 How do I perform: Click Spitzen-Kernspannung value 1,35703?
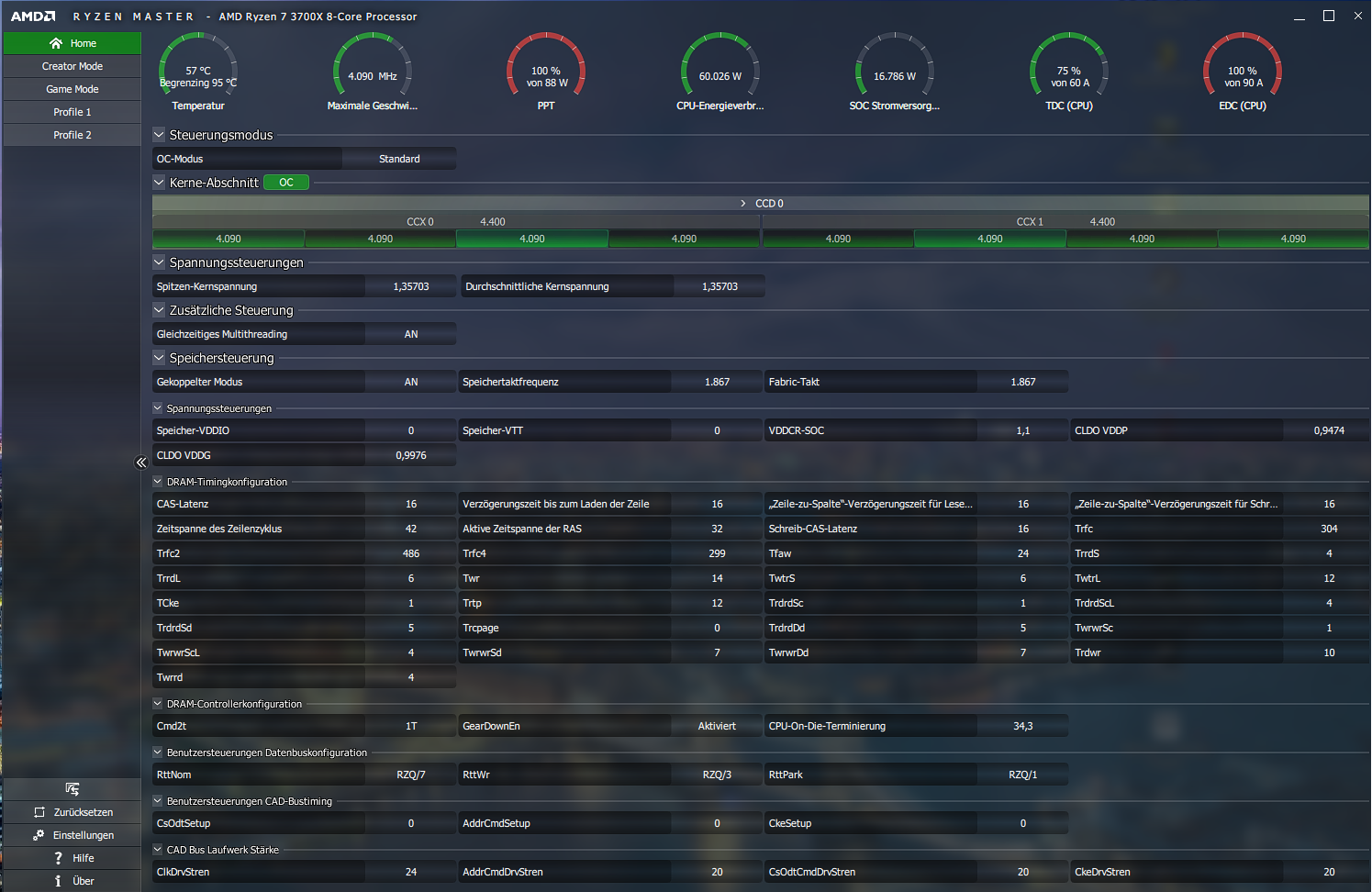[x=410, y=286]
